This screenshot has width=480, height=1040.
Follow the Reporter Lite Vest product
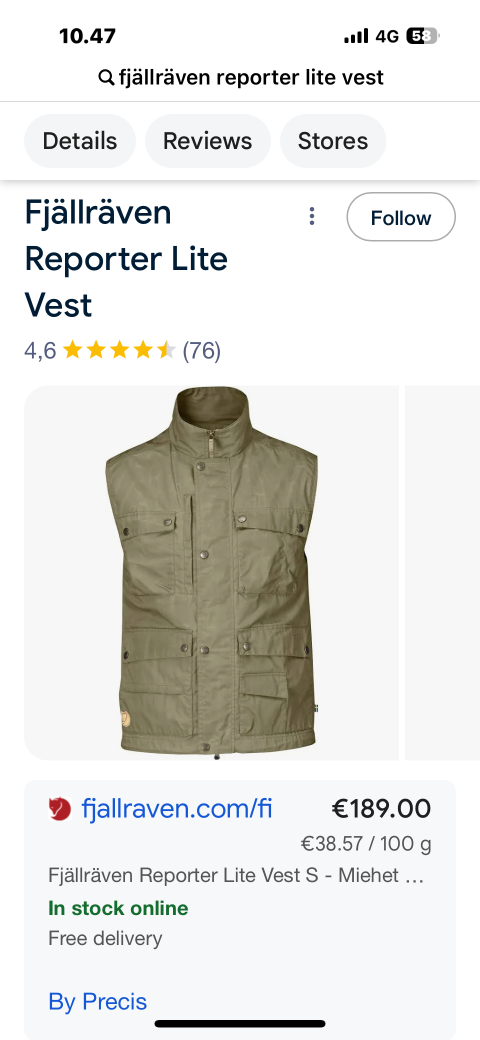(401, 217)
